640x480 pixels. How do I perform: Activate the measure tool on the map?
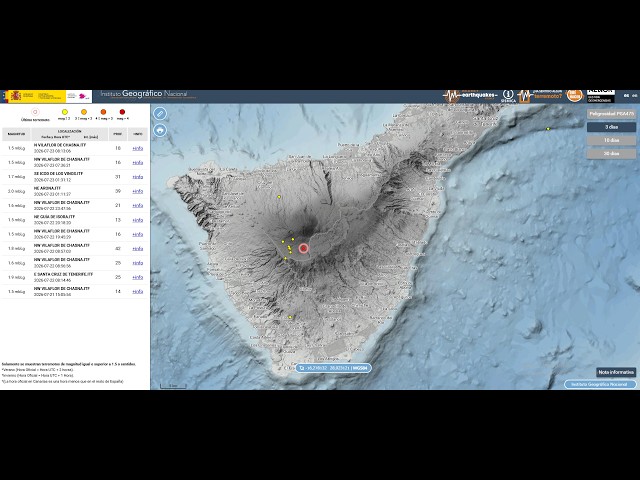coord(160,113)
